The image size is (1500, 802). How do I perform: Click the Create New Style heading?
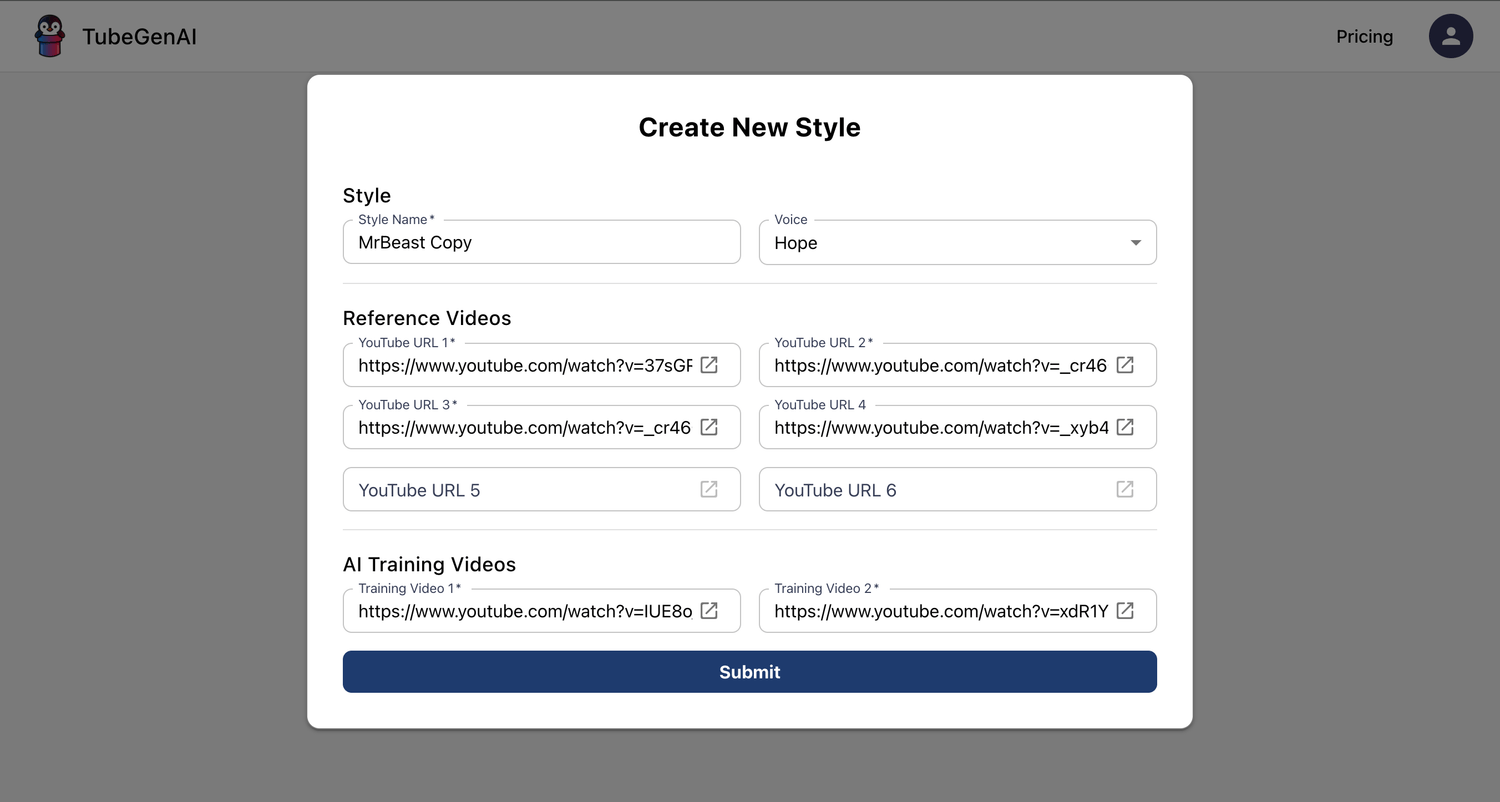coord(750,127)
